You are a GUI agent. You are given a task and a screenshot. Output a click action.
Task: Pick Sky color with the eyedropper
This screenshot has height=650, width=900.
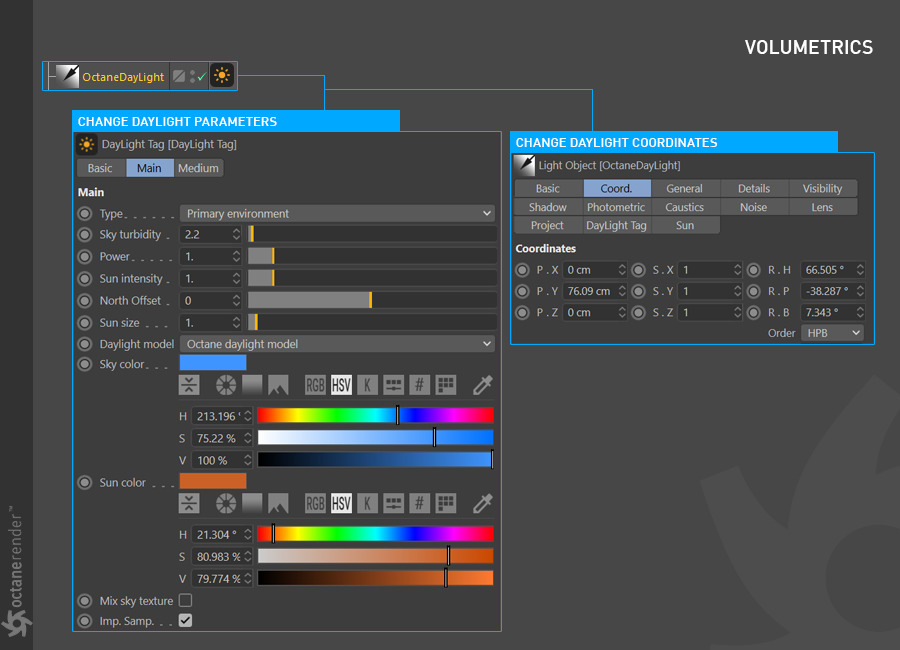pyautogui.click(x=482, y=385)
